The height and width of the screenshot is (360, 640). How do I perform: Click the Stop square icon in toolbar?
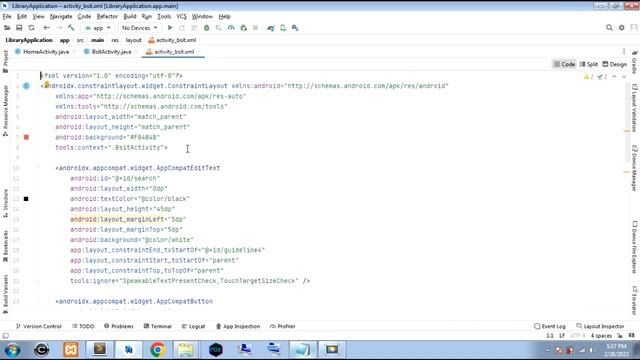pyautogui.click(x=256, y=28)
